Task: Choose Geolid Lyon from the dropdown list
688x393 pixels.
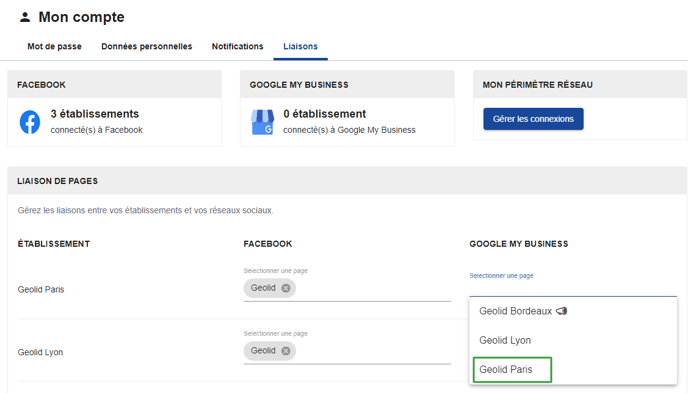Action: point(573,340)
